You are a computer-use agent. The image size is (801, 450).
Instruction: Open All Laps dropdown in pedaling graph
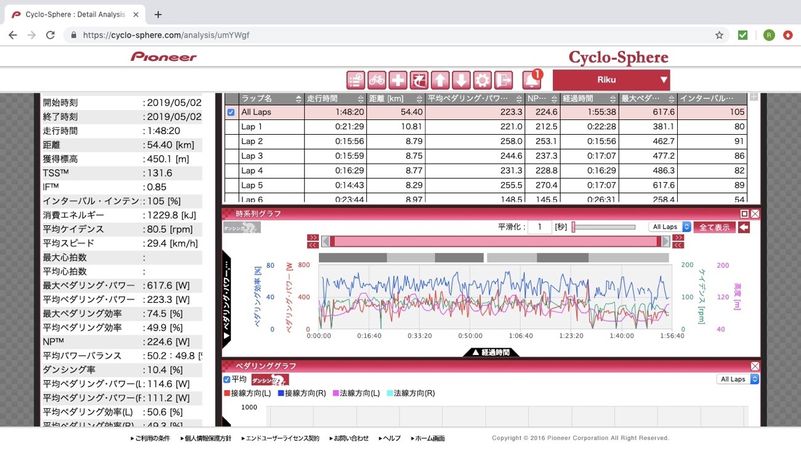[738, 380]
